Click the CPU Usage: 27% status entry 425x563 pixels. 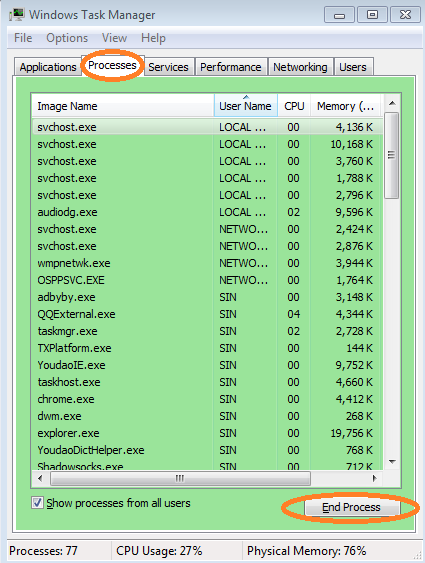click(159, 550)
